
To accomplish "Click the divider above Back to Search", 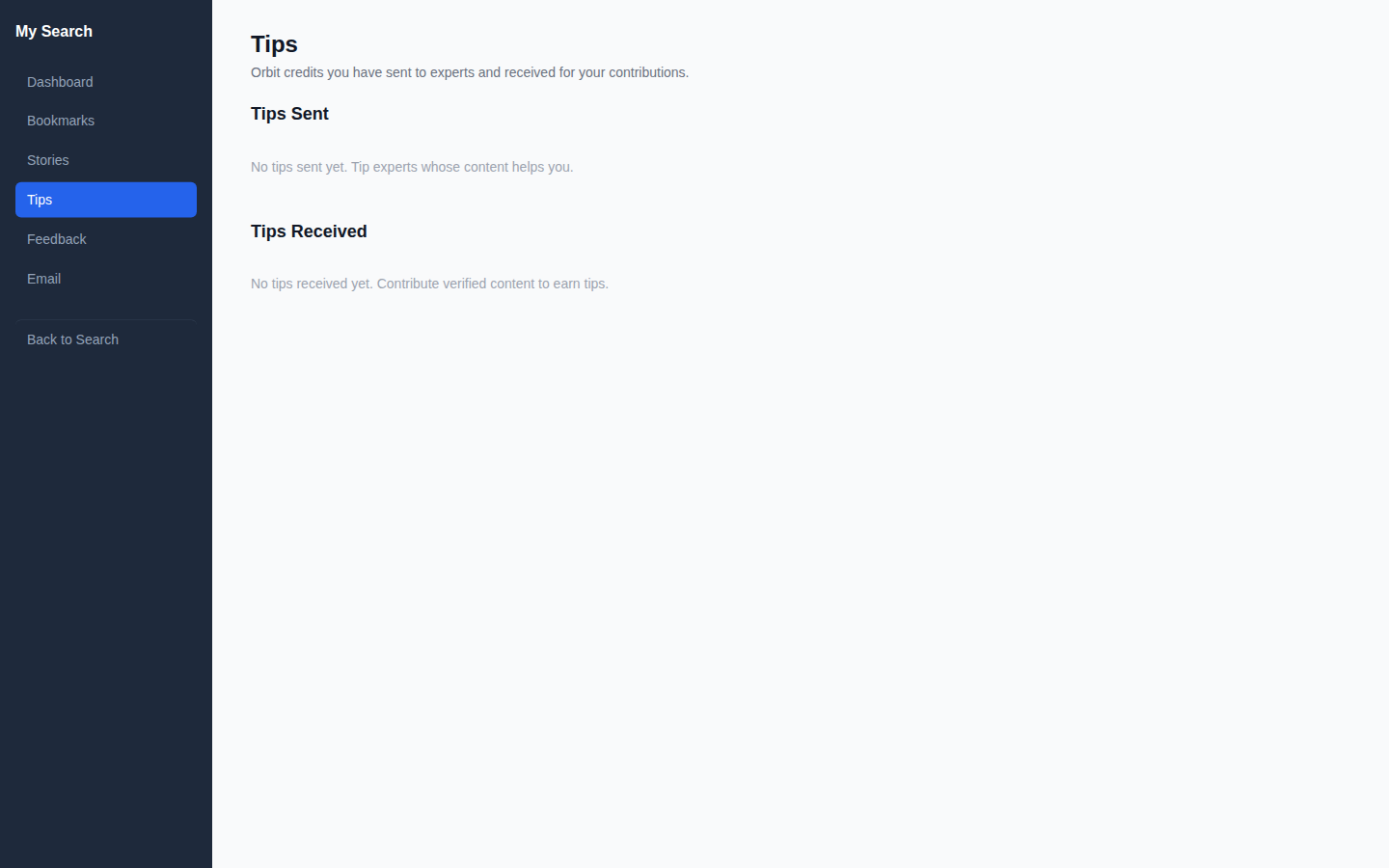I will [x=106, y=319].
